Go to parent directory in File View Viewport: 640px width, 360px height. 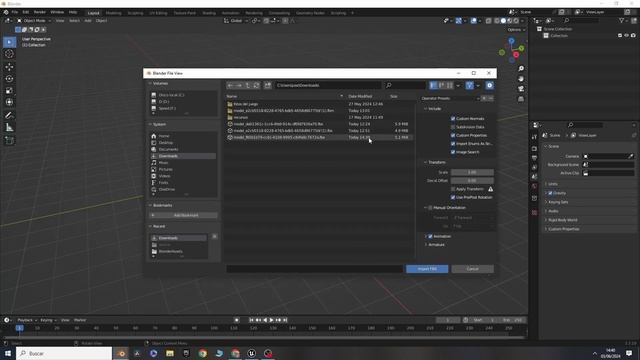point(248,85)
